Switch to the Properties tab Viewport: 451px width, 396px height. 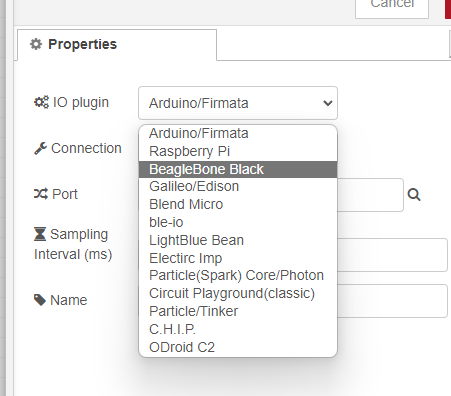[x=117, y=45]
